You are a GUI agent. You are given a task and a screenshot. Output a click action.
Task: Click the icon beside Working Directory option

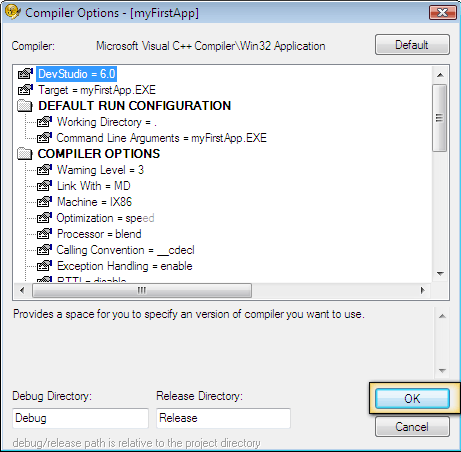coord(44,122)
